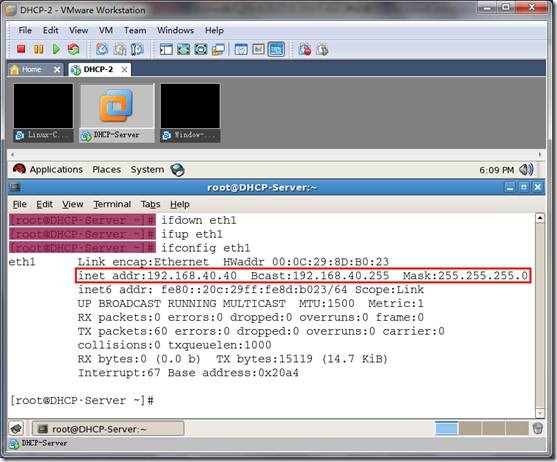Reset the virtual machine icon

coord(74,49)
